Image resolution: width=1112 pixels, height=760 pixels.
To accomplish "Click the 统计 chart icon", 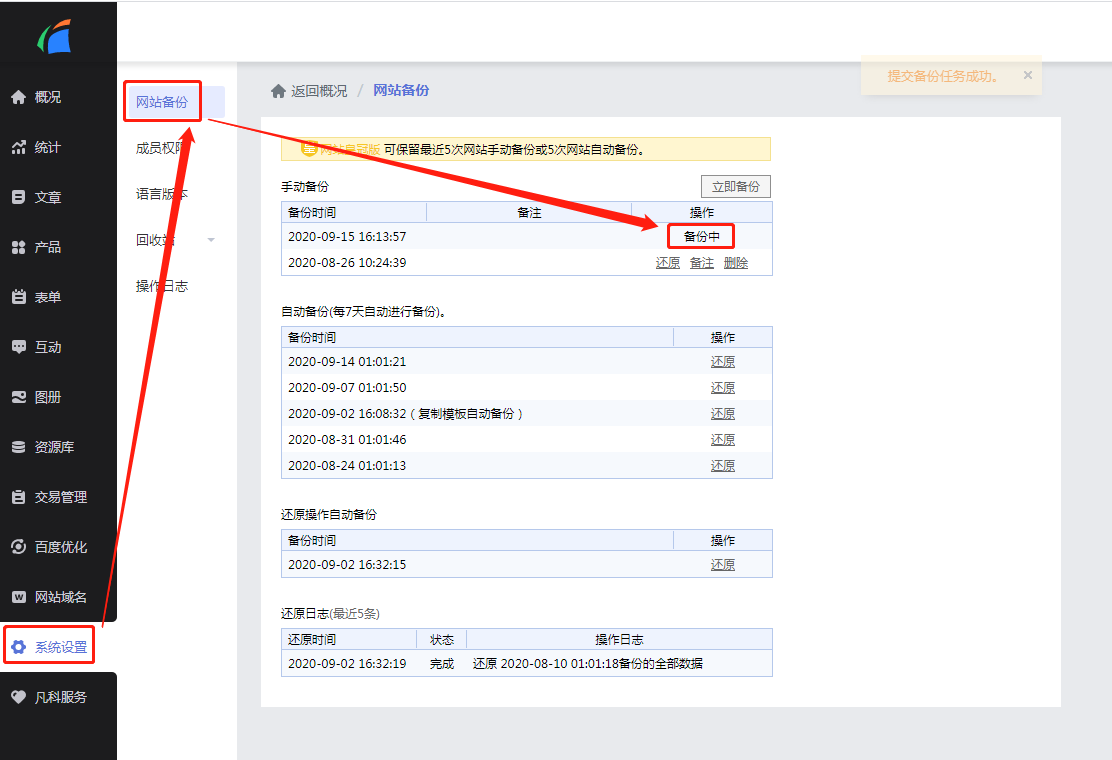I will coord(18,147).
